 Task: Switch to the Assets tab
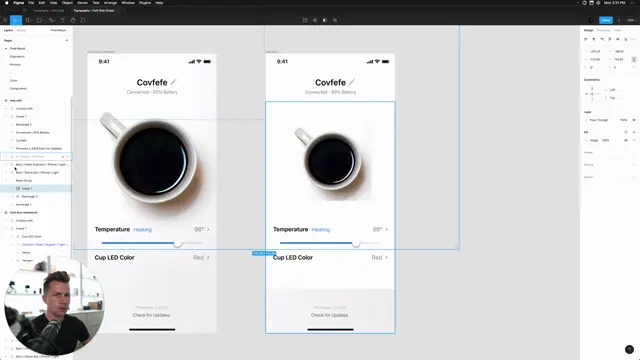pos(21,30)
